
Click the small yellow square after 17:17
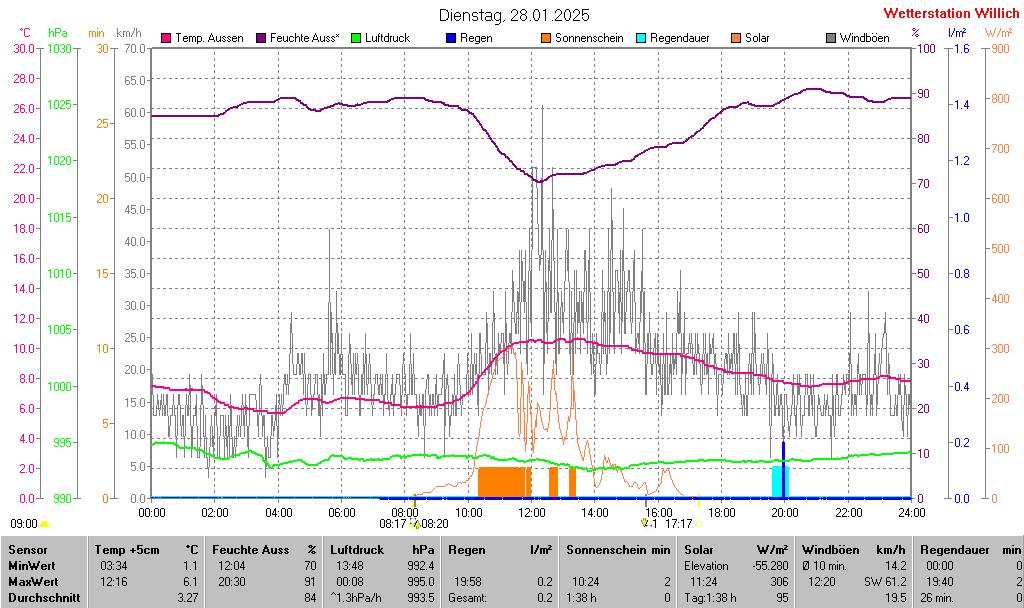(x=699, y=524)
